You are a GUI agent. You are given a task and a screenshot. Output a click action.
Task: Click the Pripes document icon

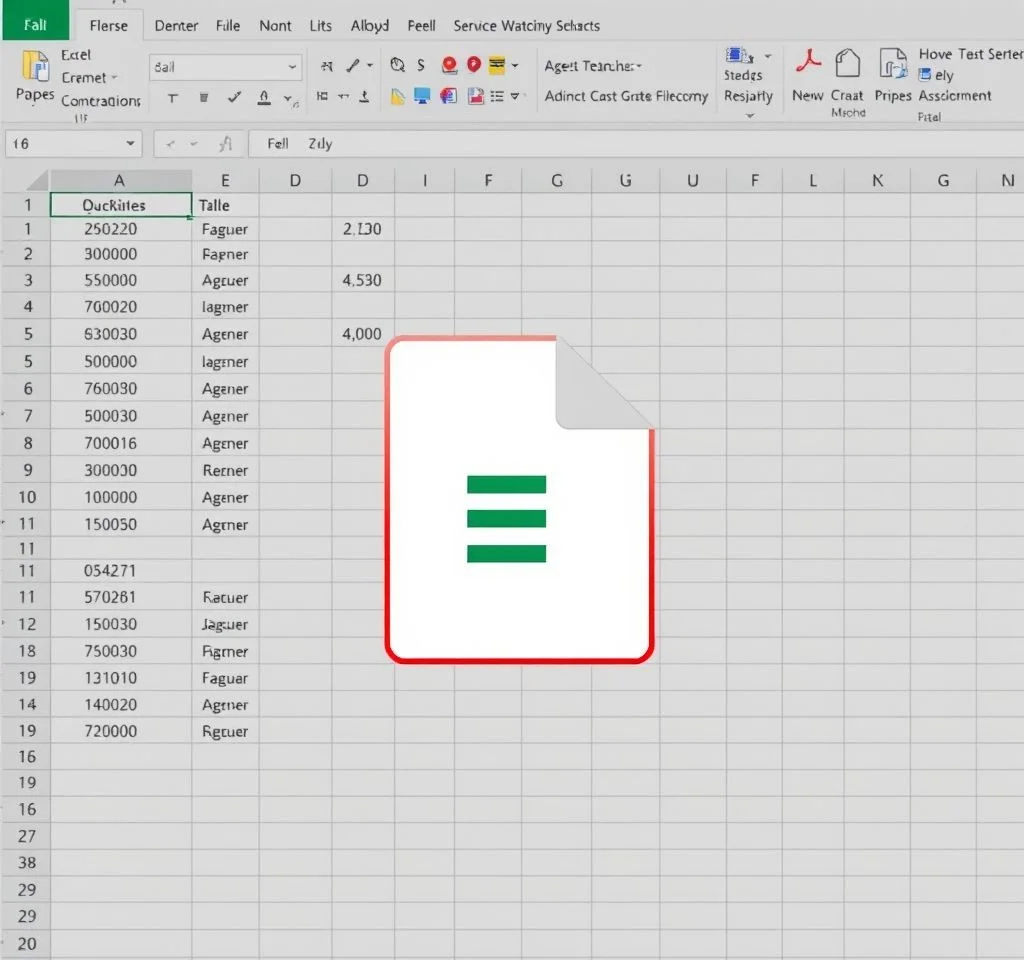point(893,64)
